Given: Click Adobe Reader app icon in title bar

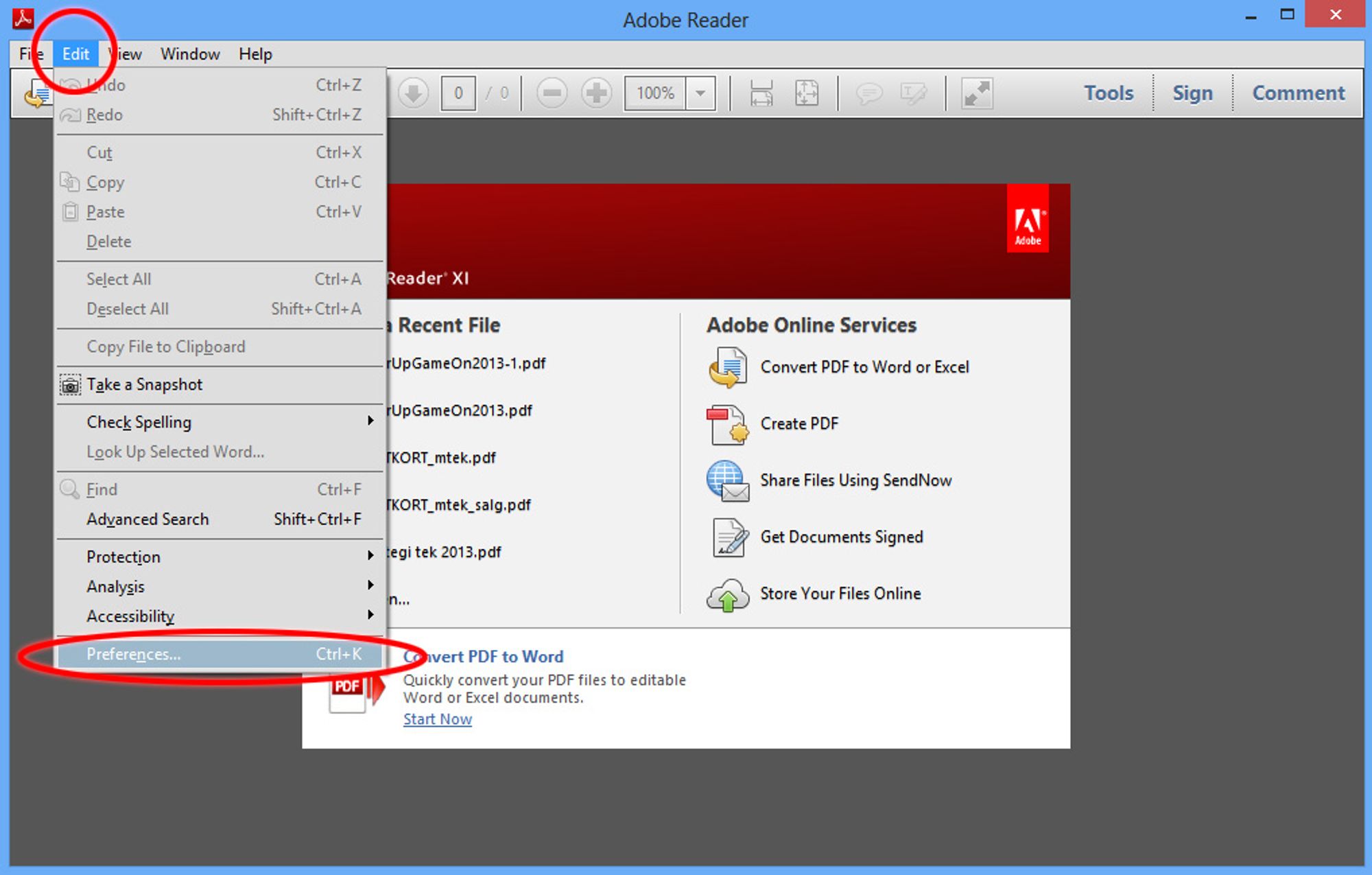Looking at the screenshot, I should [x=23, y=18].
